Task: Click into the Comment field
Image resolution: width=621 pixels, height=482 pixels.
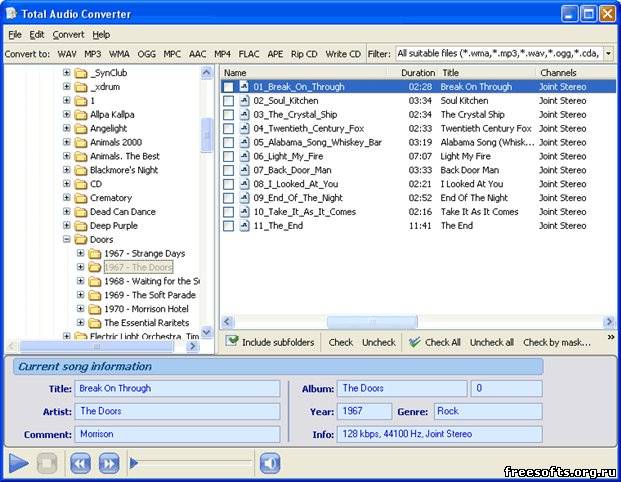Action: point(177,434)
